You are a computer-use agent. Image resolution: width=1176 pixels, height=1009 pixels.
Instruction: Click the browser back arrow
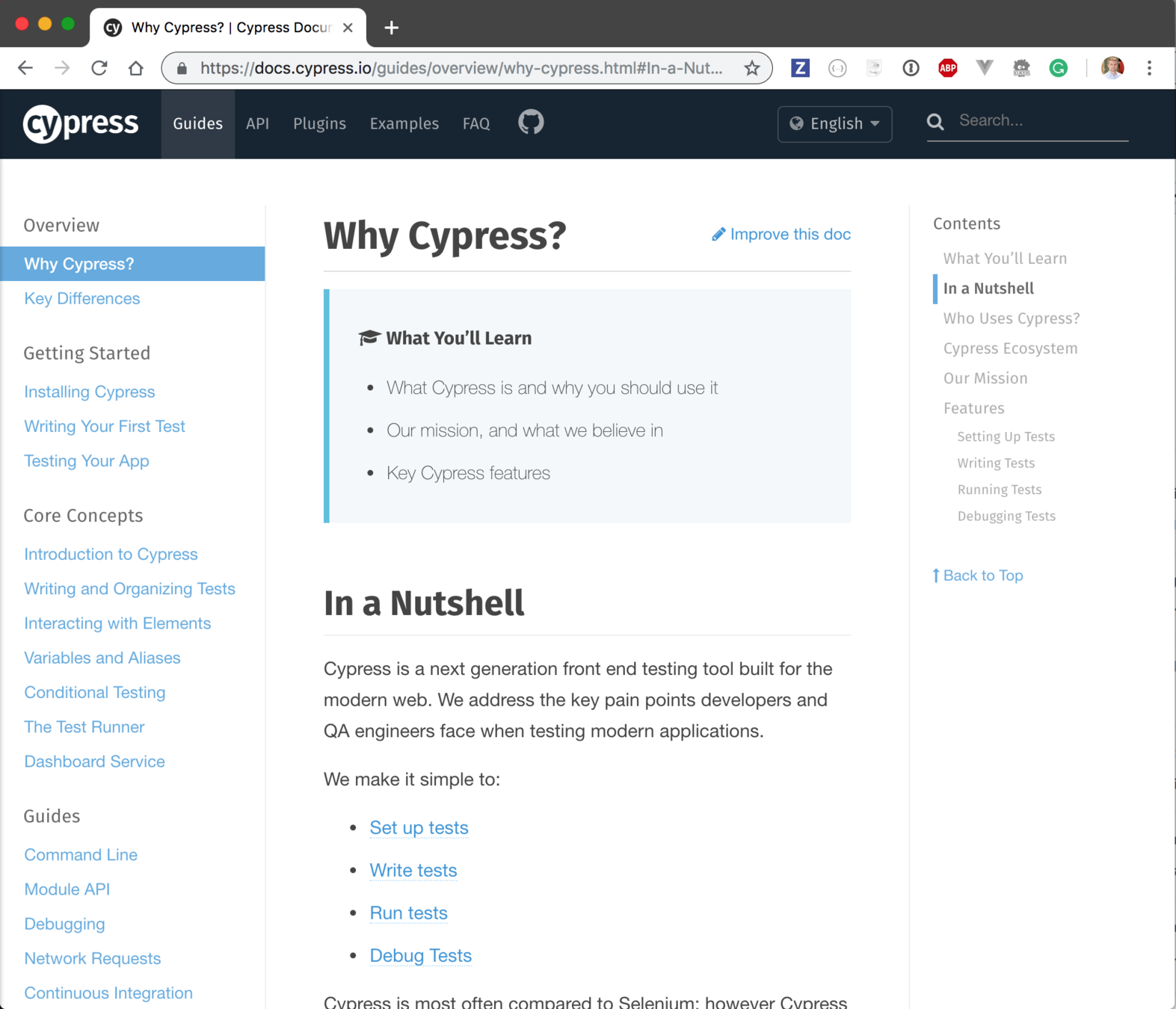[x=25, y=68]
